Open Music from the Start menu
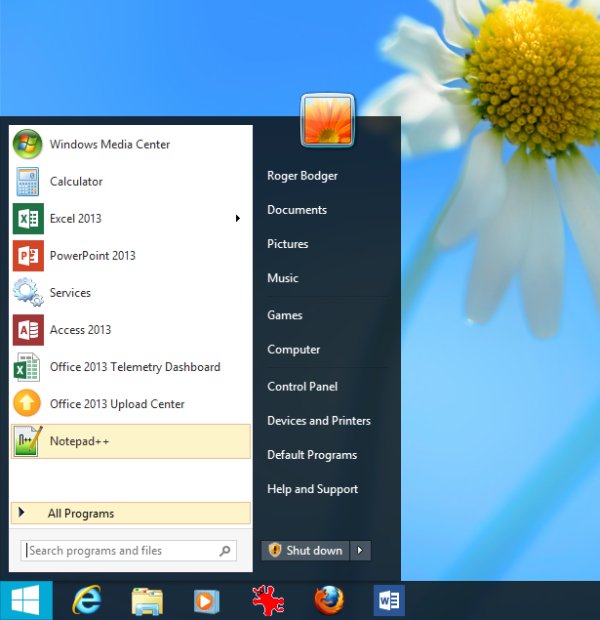The image size is (600, 620). pyautogui.click(x=283, y=278)
